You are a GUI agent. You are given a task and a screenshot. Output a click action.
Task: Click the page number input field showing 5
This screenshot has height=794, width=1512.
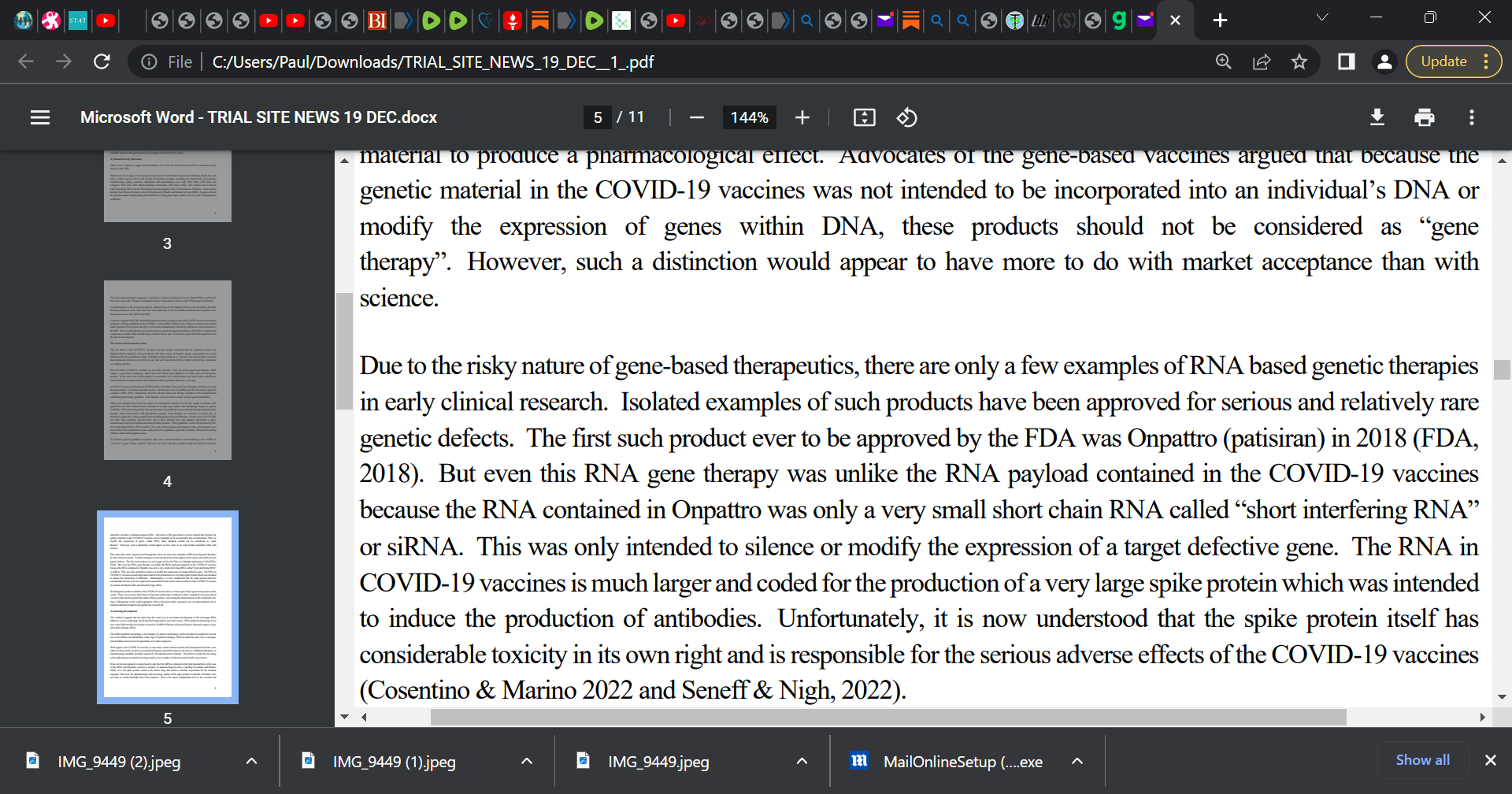[x=598, y=117]
